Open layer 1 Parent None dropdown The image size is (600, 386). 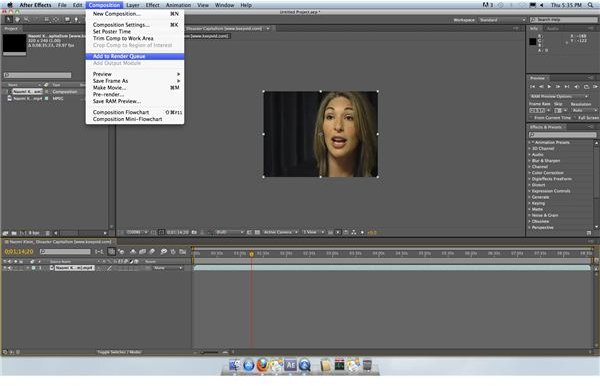tap(167, 268)
